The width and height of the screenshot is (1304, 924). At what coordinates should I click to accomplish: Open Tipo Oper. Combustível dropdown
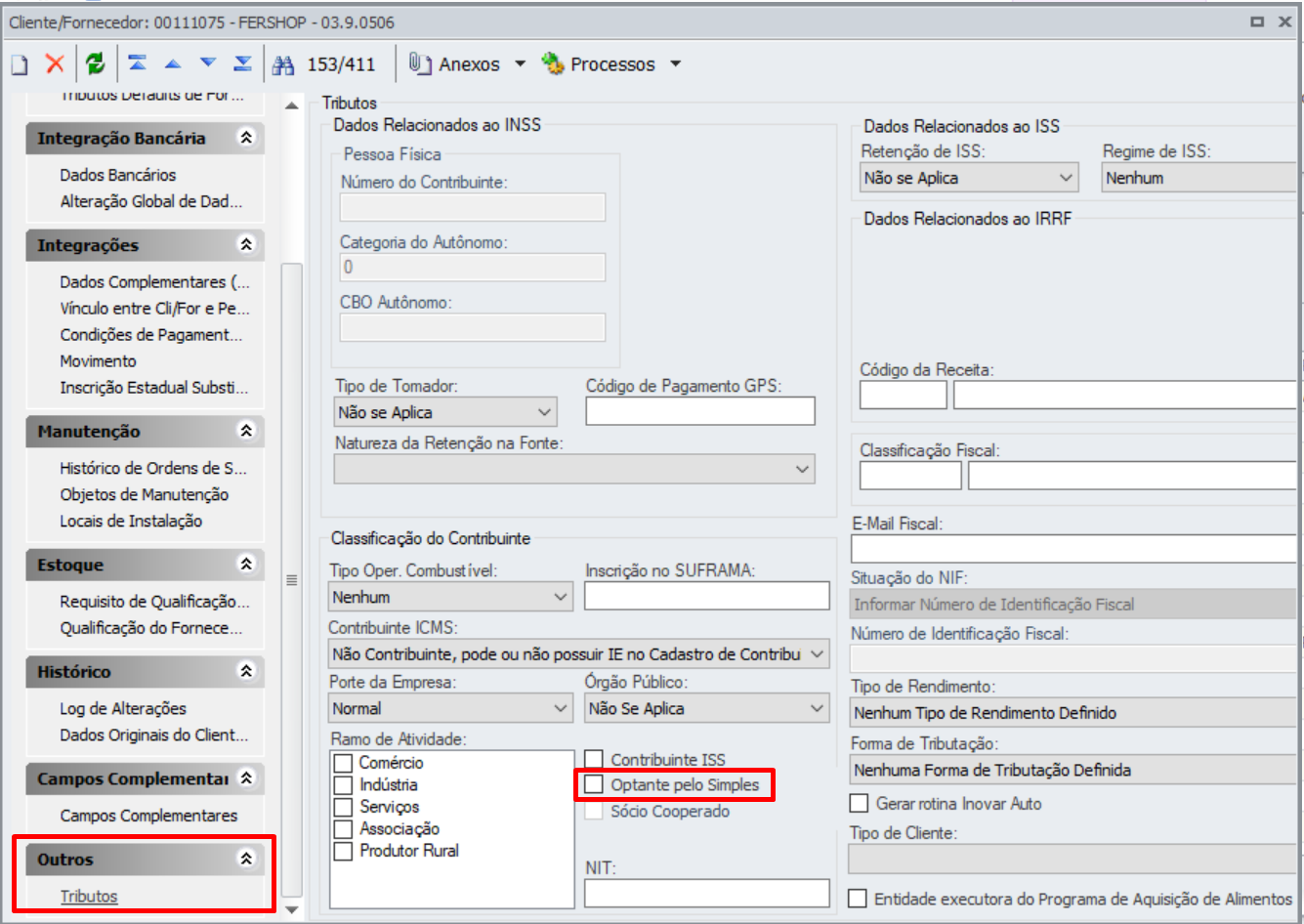(x=450, y=597)
